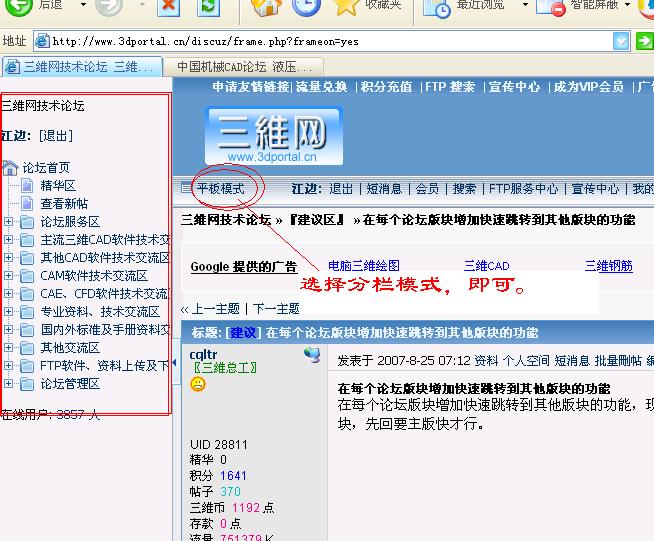
Task: Open the Back button history dropdown arrow
Action: (83, 5)
